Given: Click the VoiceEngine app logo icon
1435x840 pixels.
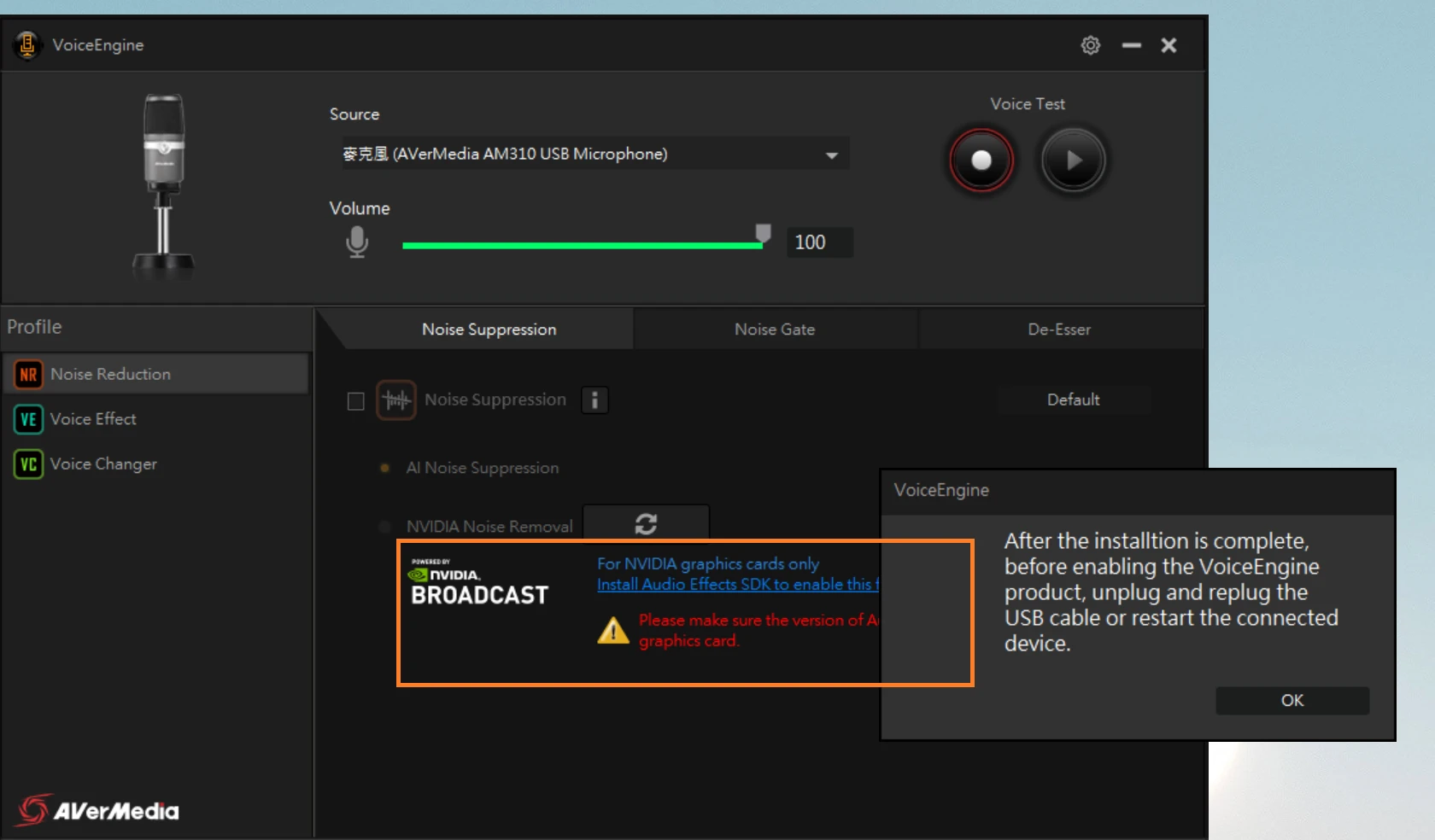Looking at the screenshot, I should click(x=27, y=44).
